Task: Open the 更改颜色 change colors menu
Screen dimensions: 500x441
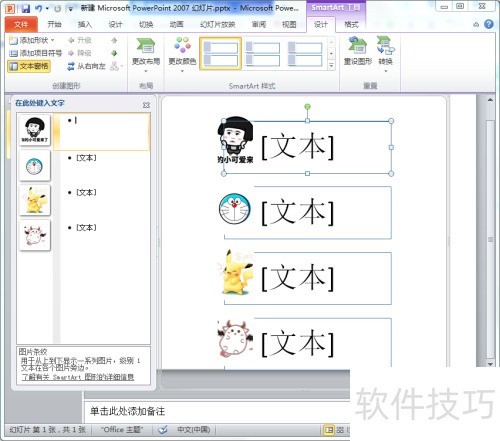Action: (x=182, y=55)
